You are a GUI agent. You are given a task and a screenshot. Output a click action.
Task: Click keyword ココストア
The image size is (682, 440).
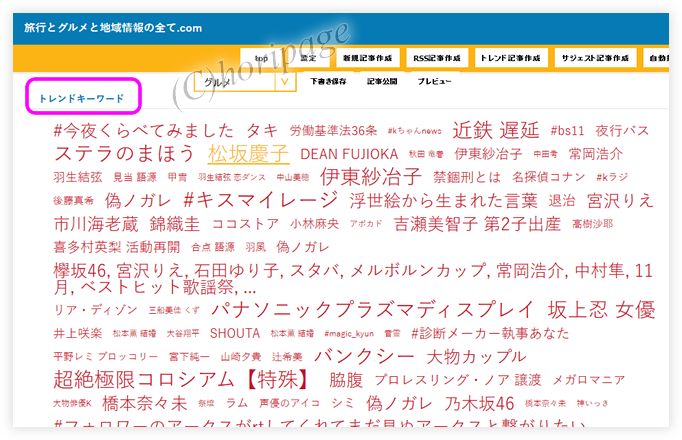click(245, 224)
